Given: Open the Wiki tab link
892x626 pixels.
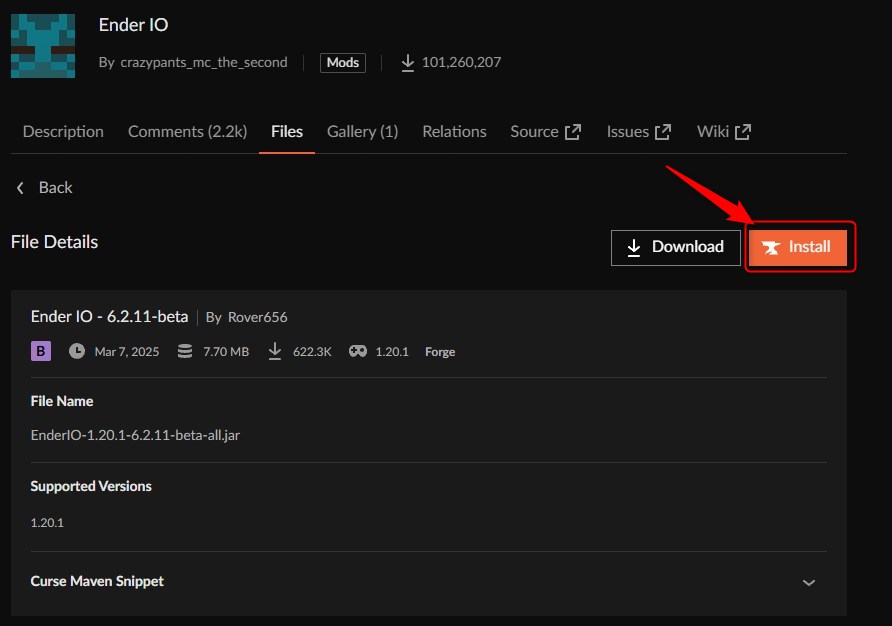Looking at the screenshot, I should click(x=724, y=131).
